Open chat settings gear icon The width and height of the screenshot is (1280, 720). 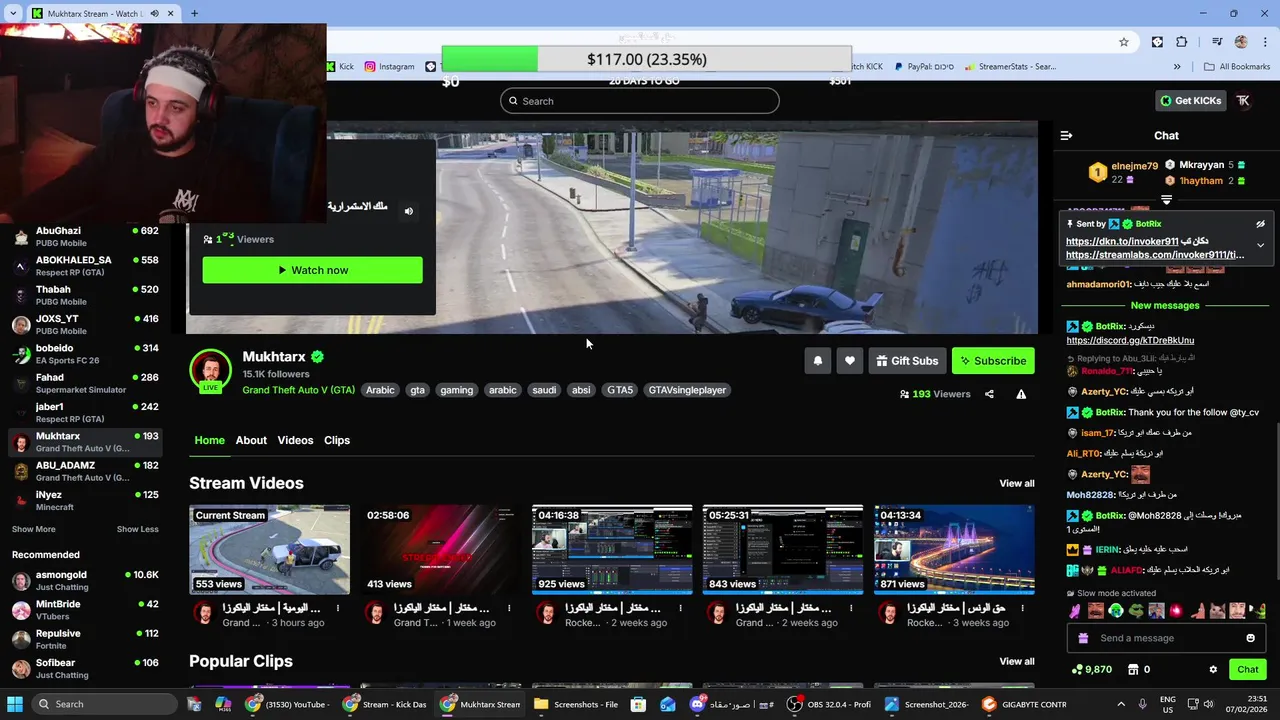1213,669
